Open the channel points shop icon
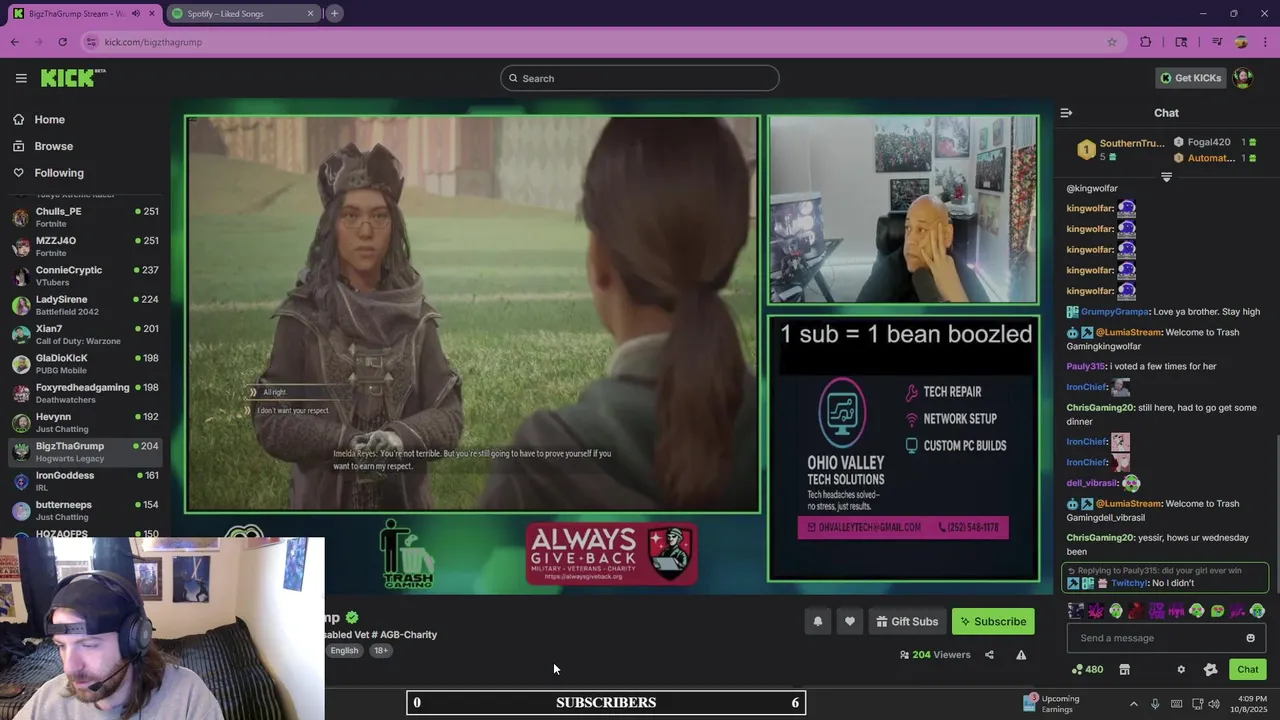The height and width of the screenshot is (720, 1280). 1124,669
